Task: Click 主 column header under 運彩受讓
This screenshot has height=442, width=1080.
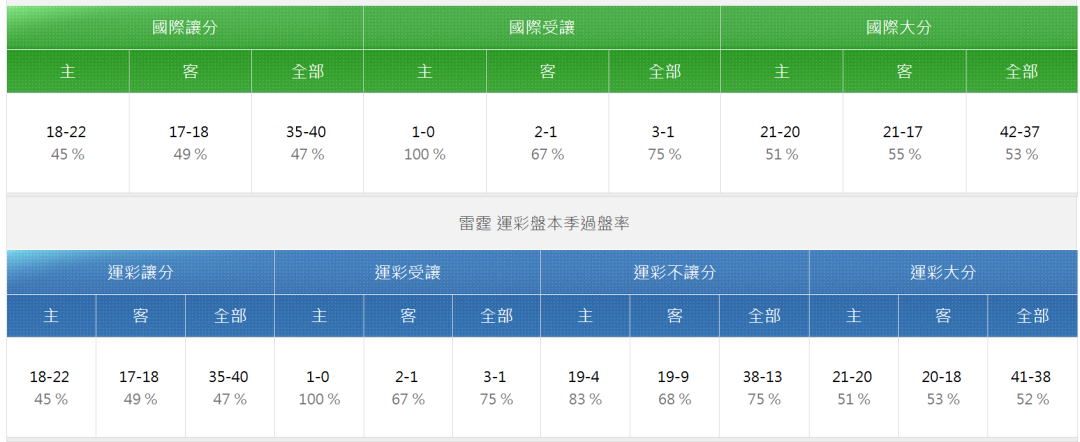Action: pyautogui.click(x=318, y=316)
